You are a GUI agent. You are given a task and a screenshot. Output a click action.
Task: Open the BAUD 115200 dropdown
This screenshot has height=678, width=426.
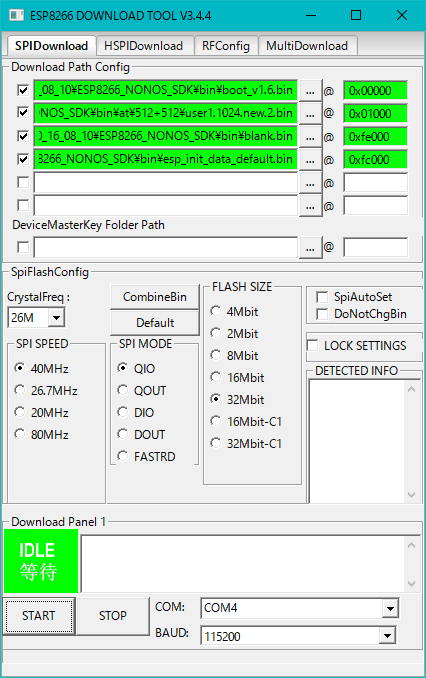[x=387, y=636]
